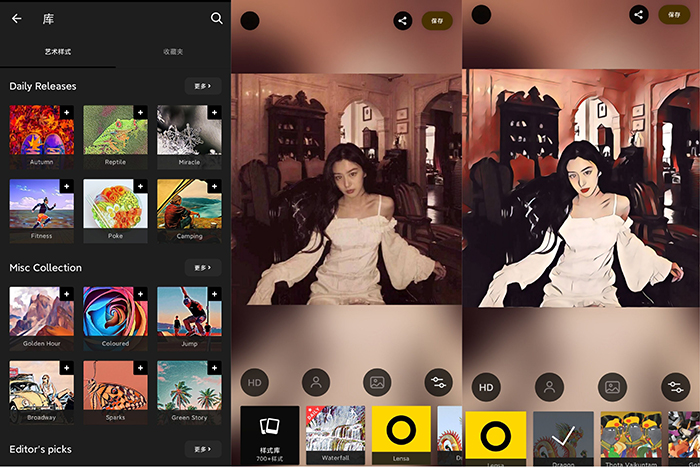
Task: Expand Editor's picks with 更多
Action: point(202,449)
